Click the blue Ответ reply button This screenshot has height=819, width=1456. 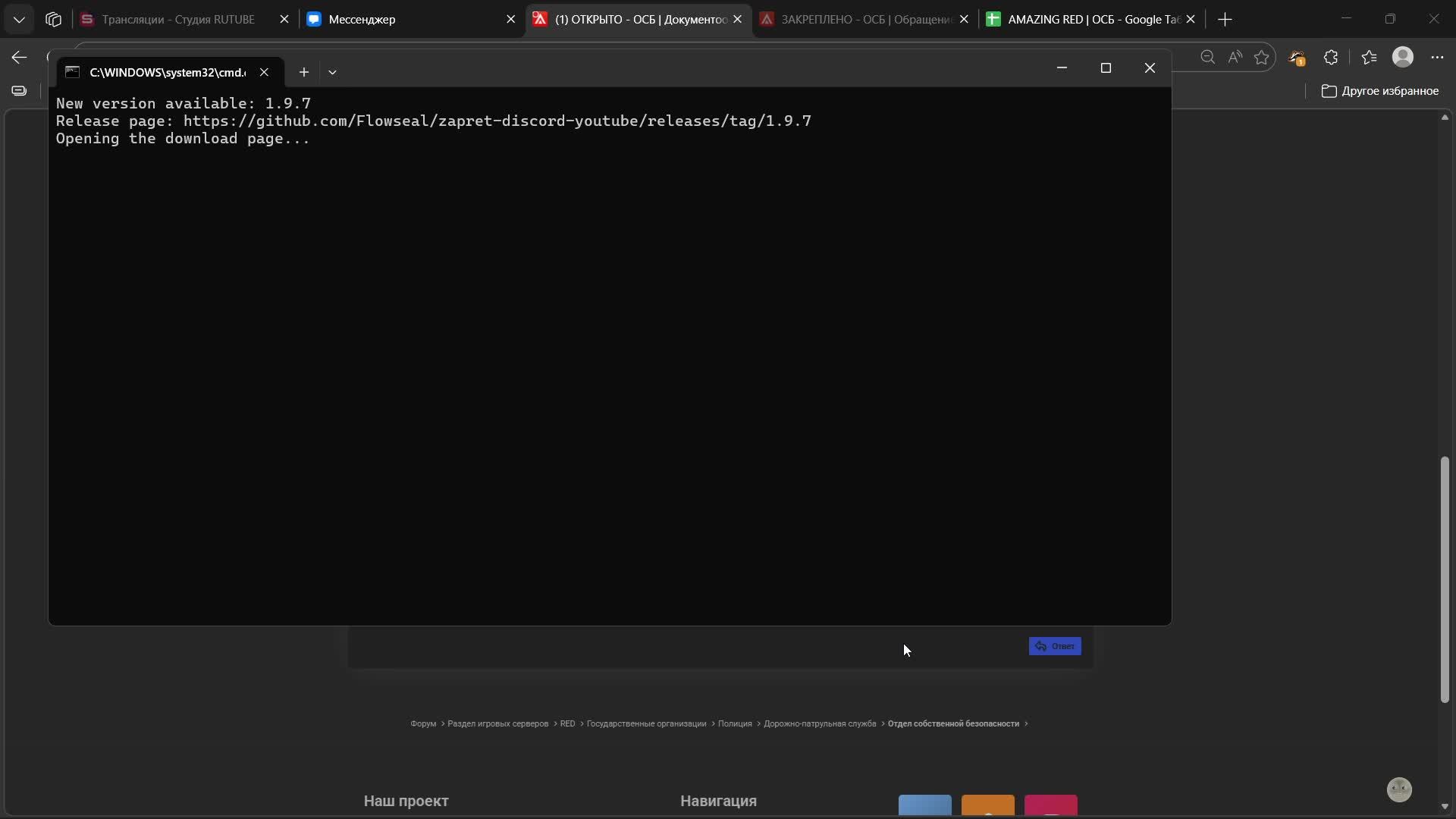(x=1055, y=646)
